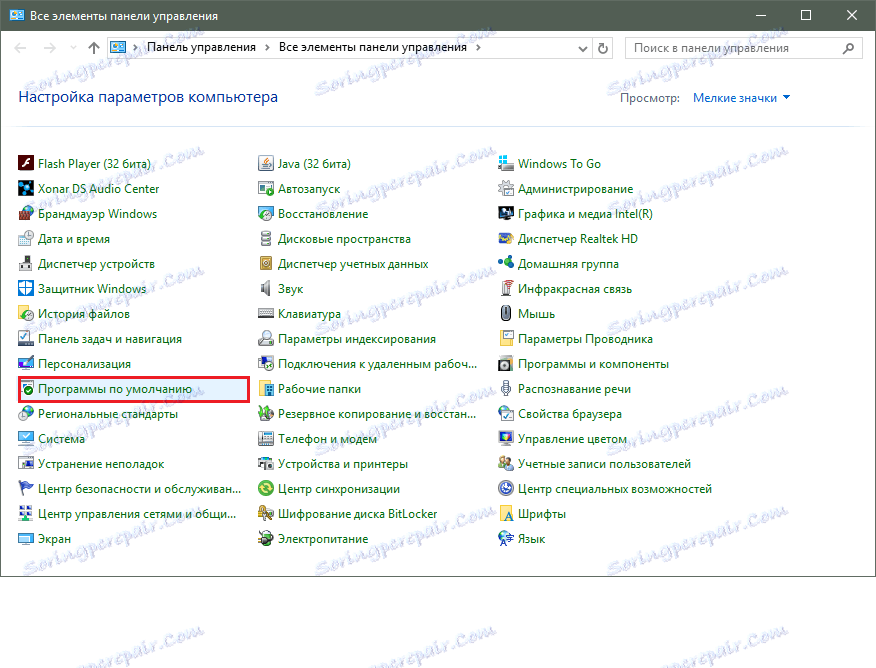
Task: Click the Xonar DS Audio Center icon
Action: pyautogui.click(x=26, y=188)
